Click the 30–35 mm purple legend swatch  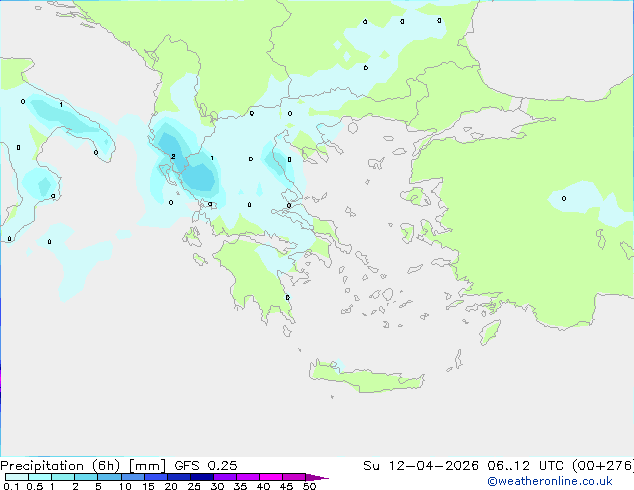225,477
